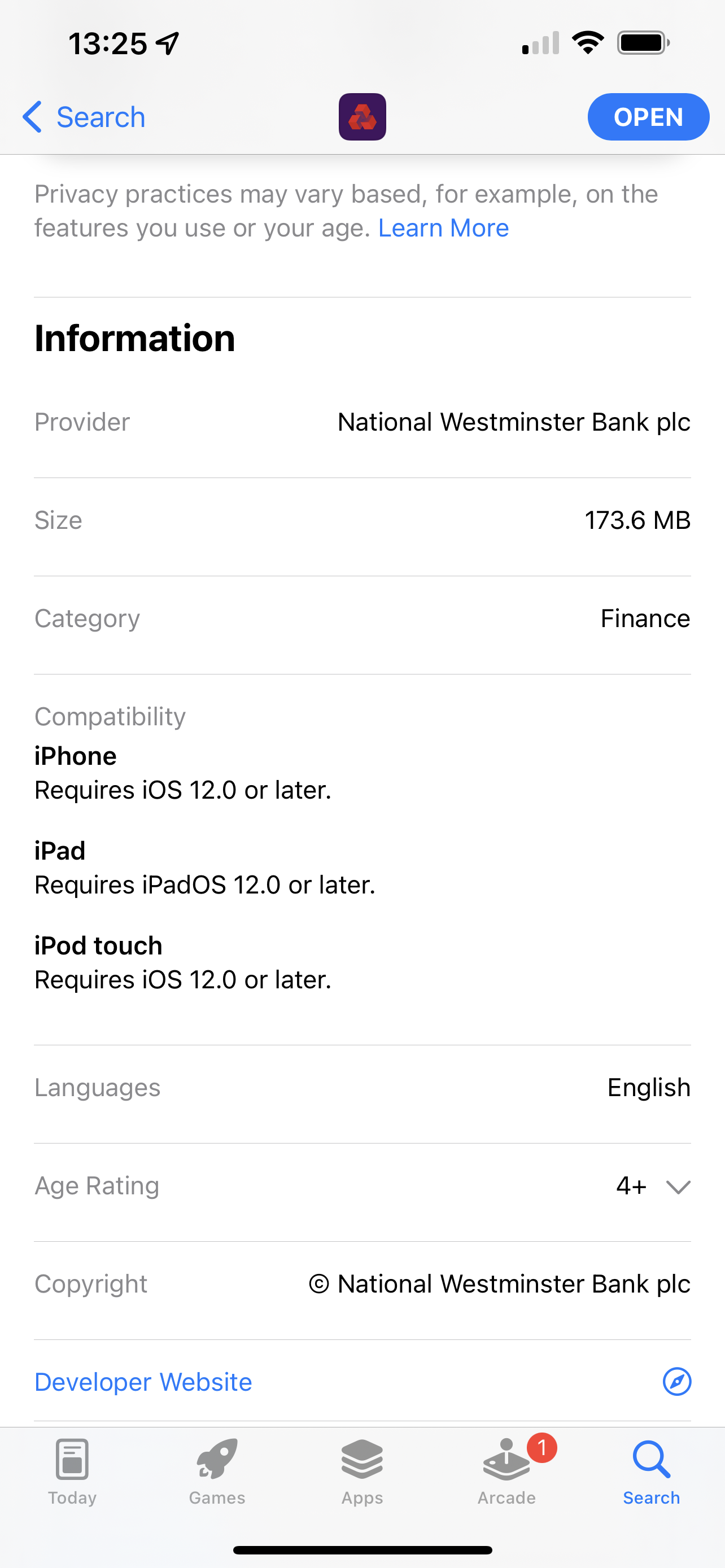725x1568 pixels.
Task: Switch to the Games tab label
Action: [x=217, y=1498]
